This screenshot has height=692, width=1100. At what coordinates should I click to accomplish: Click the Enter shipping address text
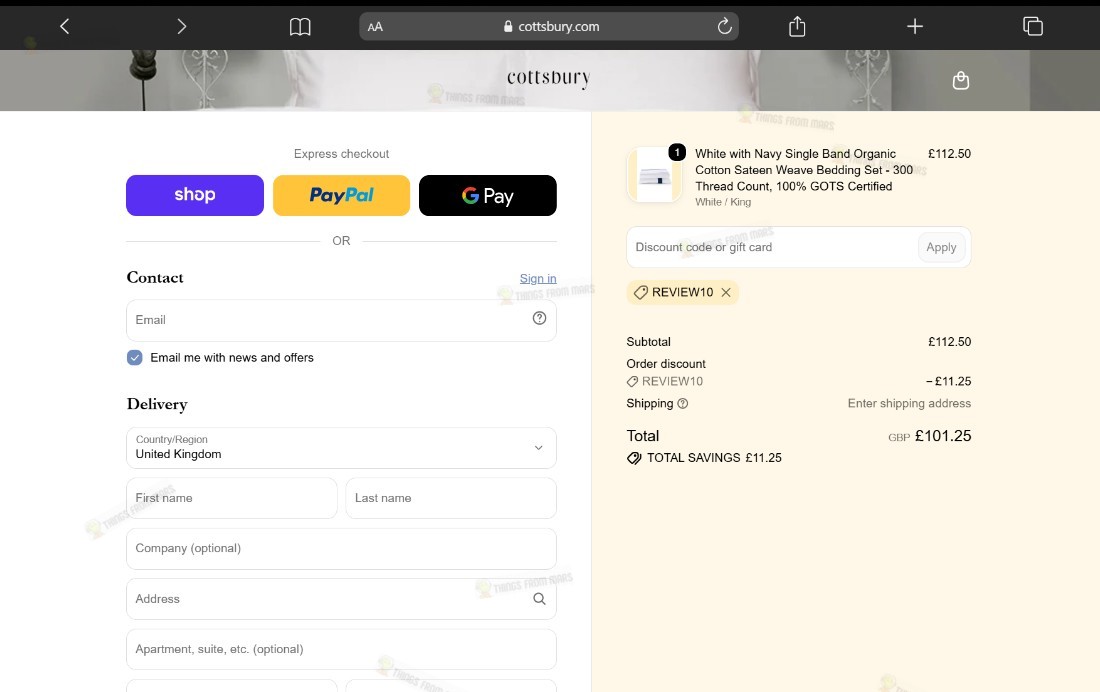909,404
